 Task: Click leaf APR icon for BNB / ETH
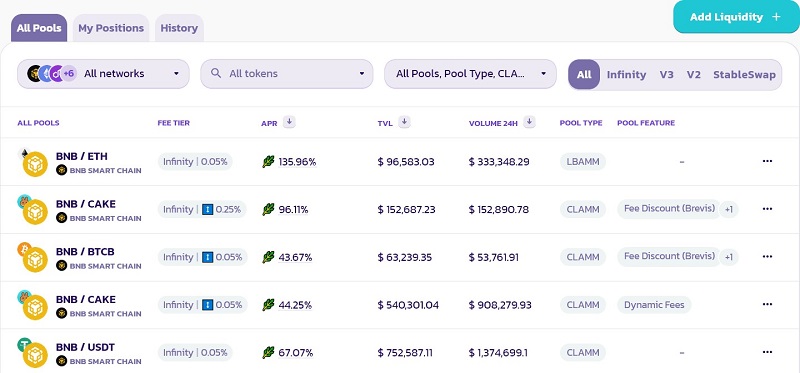pyautogui.click(x=268, y=162)
